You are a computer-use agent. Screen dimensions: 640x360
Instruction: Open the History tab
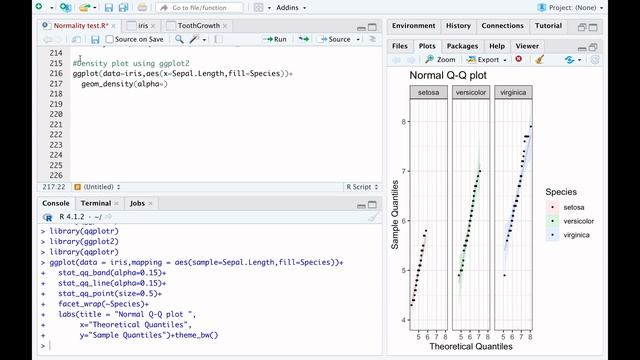[x=458, y=26]
